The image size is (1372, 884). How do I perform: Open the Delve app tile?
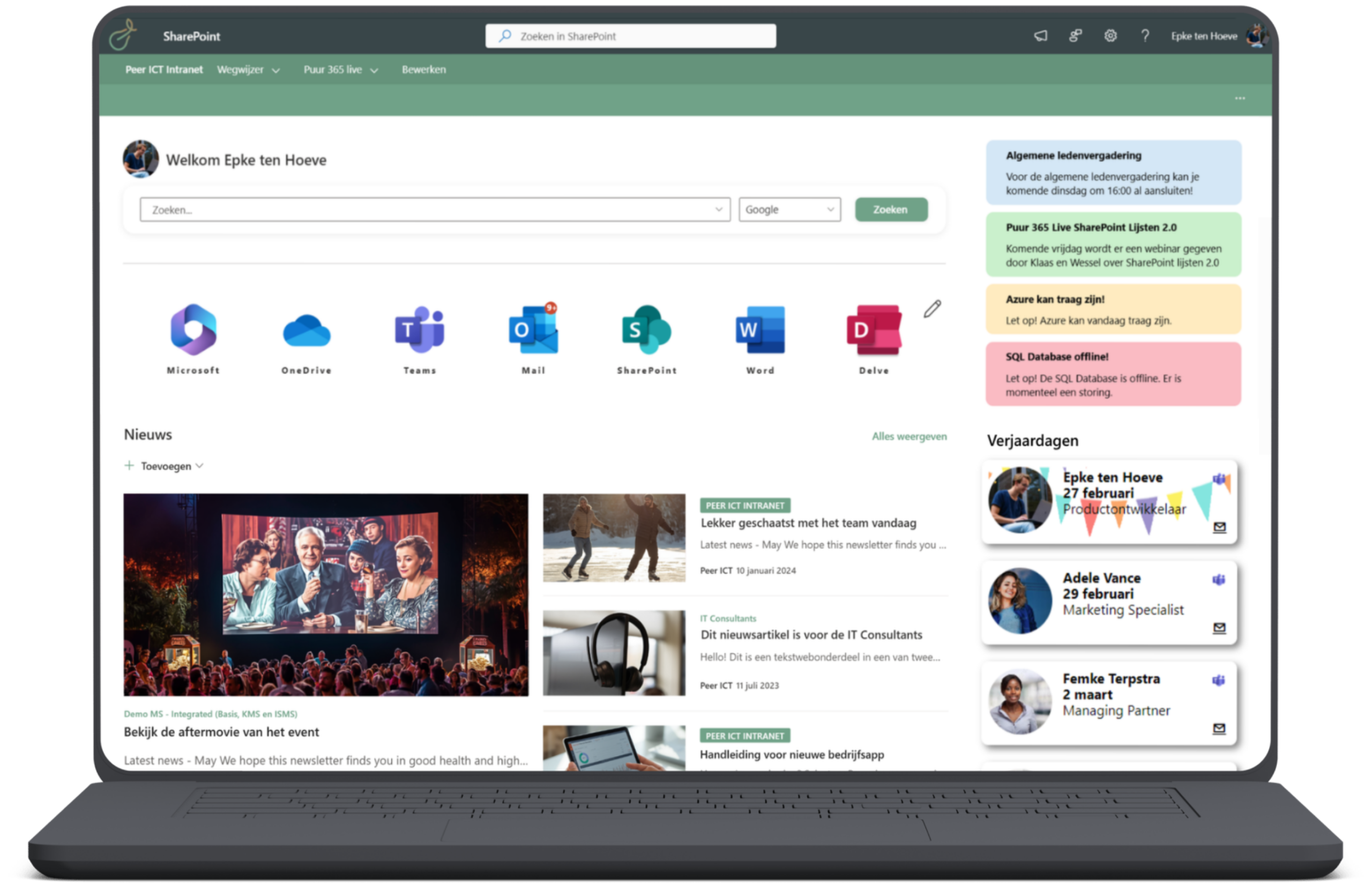coord(875,339)
